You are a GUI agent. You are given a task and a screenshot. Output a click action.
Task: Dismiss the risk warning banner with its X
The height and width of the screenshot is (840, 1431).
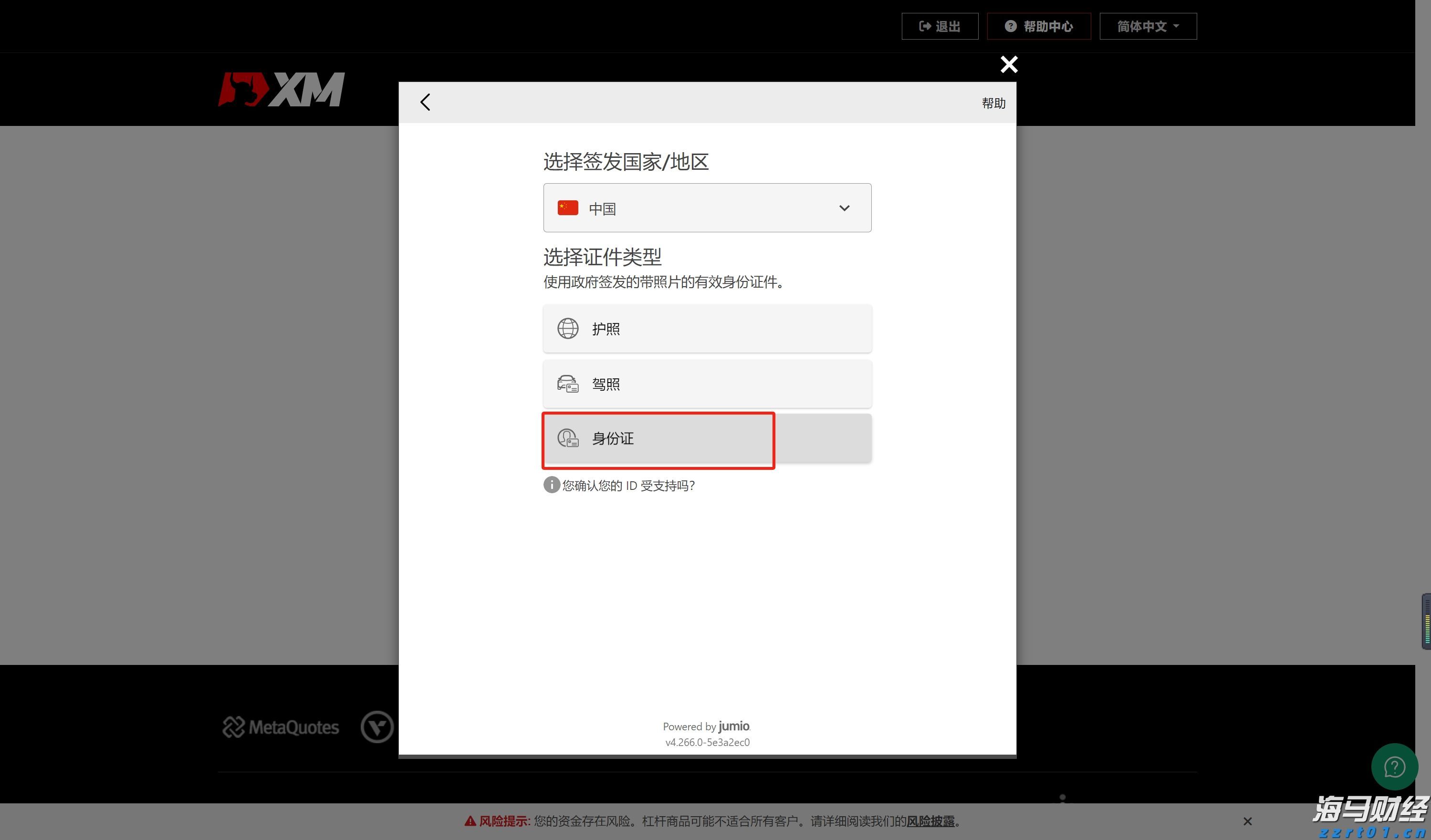pyautogui.click(x=1248, y=821)
